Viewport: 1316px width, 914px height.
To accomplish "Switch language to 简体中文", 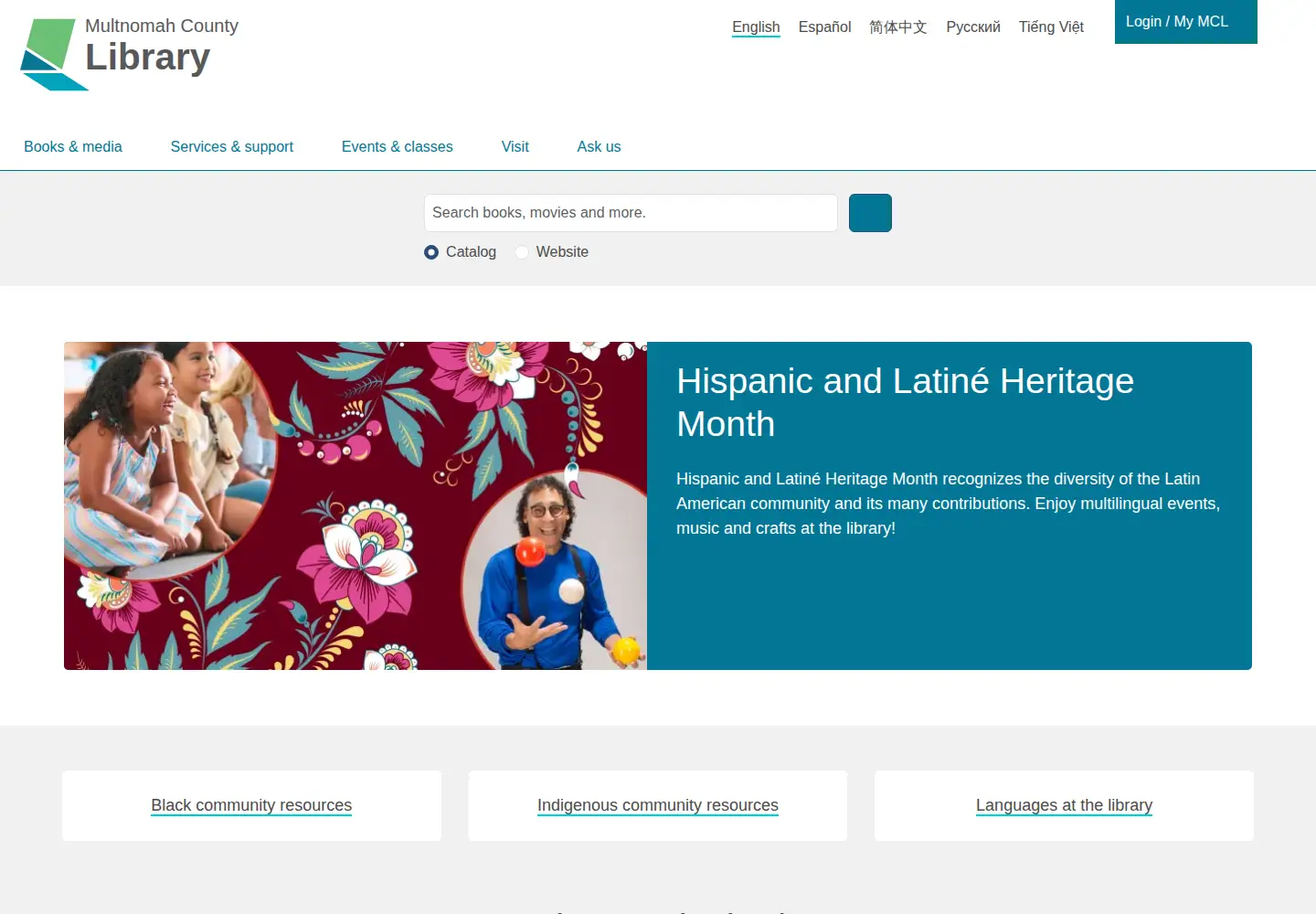I will pyautogui.click(x=898, y=27).
